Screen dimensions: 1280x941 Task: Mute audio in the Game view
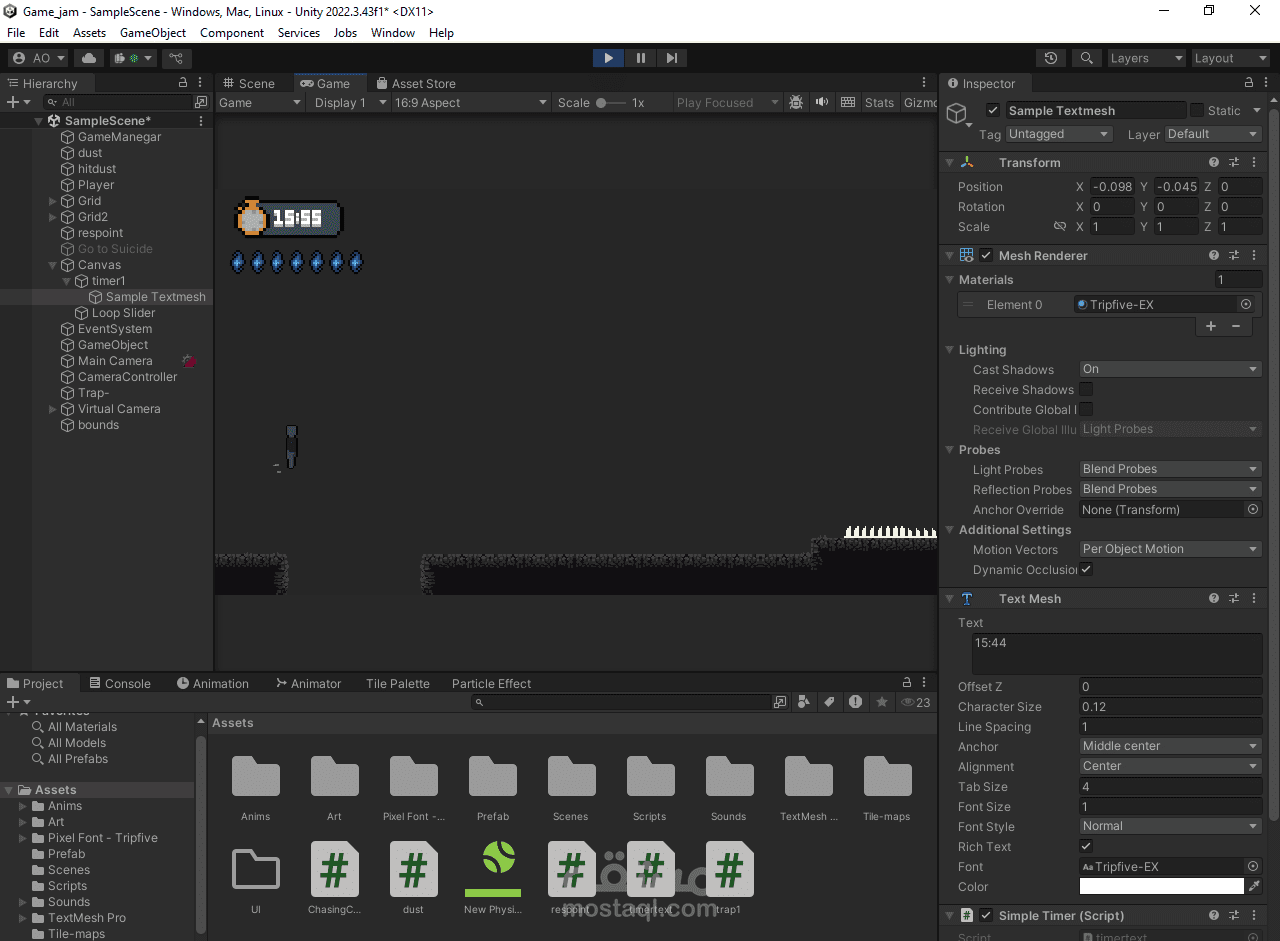pos(822,102)
